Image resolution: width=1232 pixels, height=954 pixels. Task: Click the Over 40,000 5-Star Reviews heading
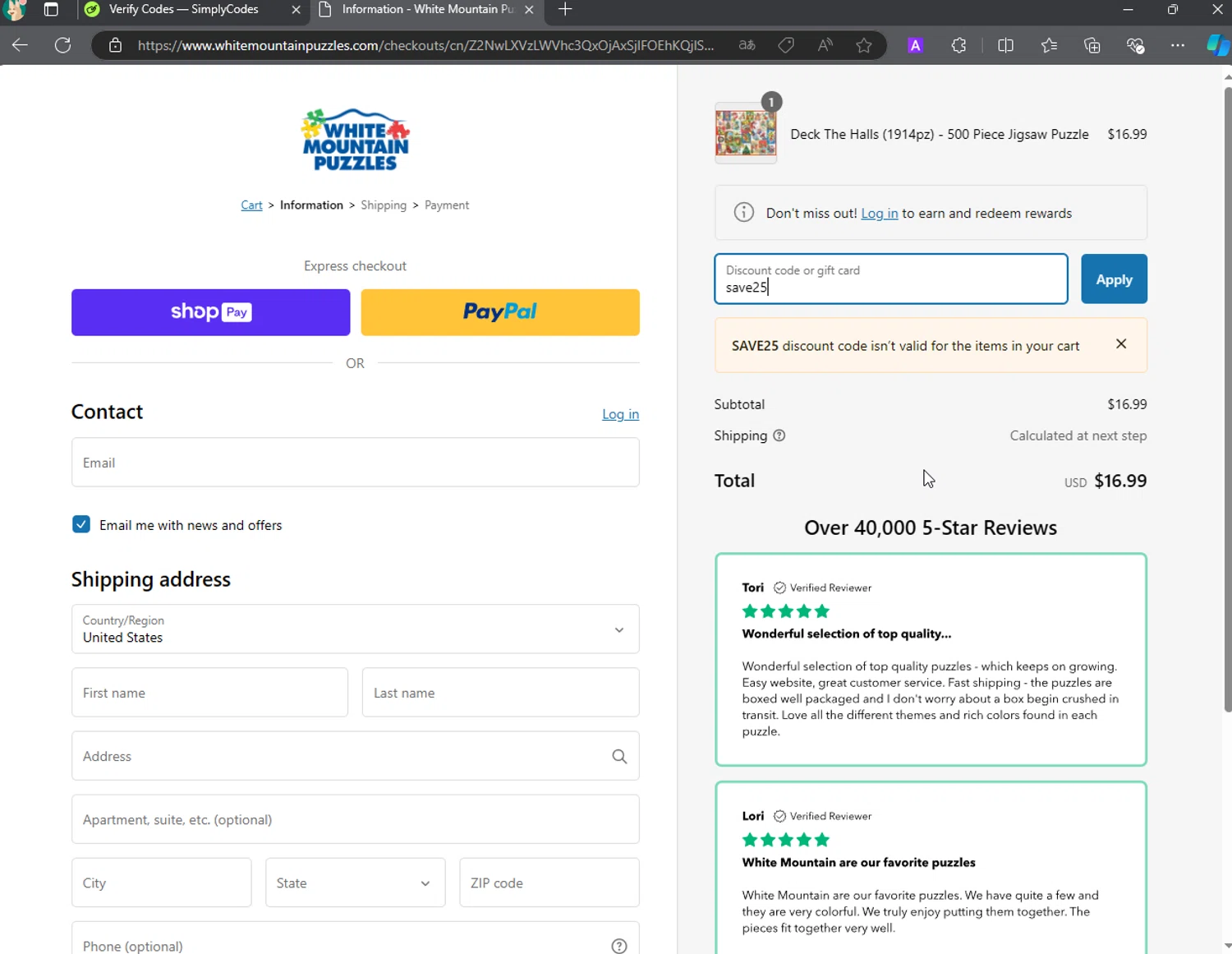[x=931, y=528]
